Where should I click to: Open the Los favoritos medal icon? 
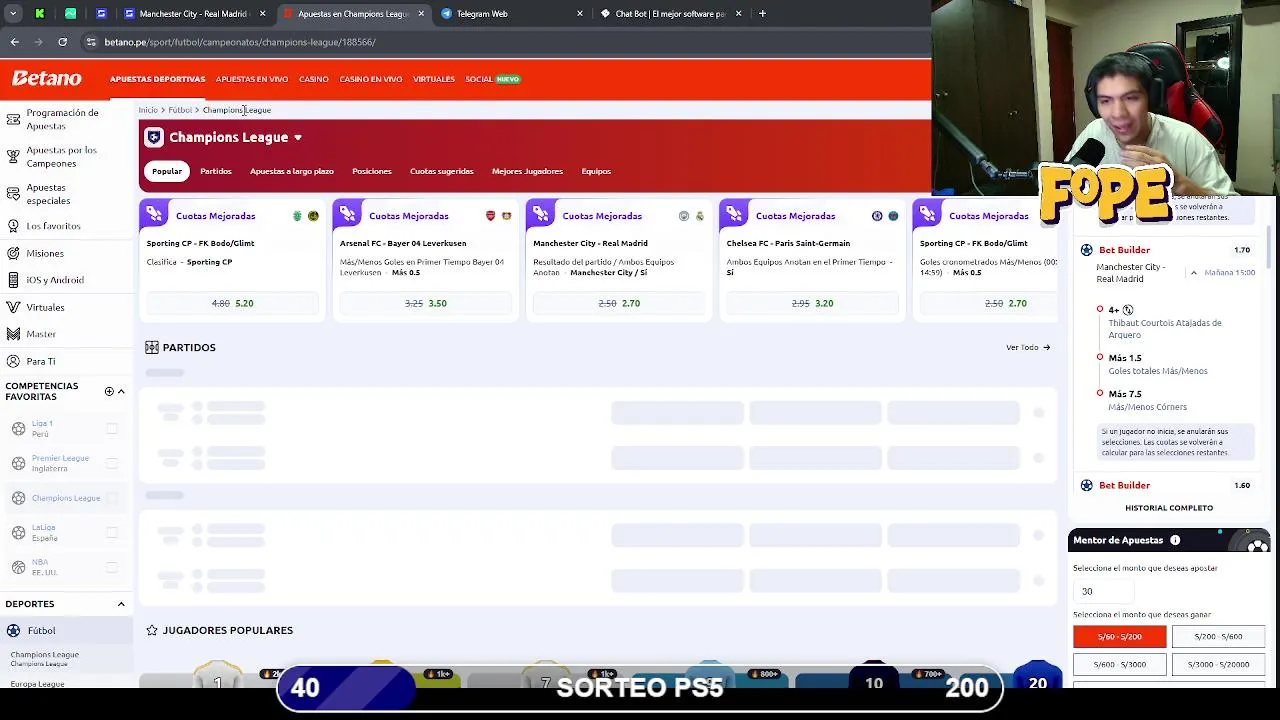13,226
